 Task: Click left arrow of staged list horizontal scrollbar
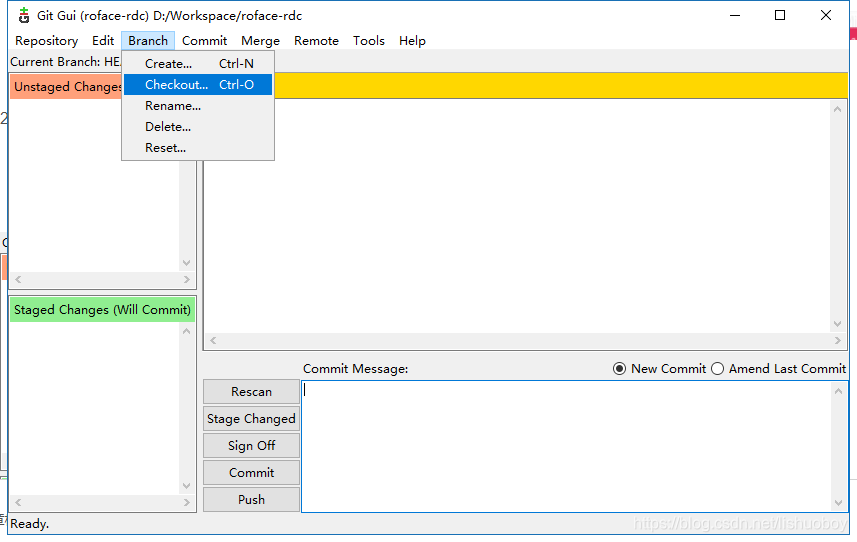pyautogui.click(x=18, y=502)
